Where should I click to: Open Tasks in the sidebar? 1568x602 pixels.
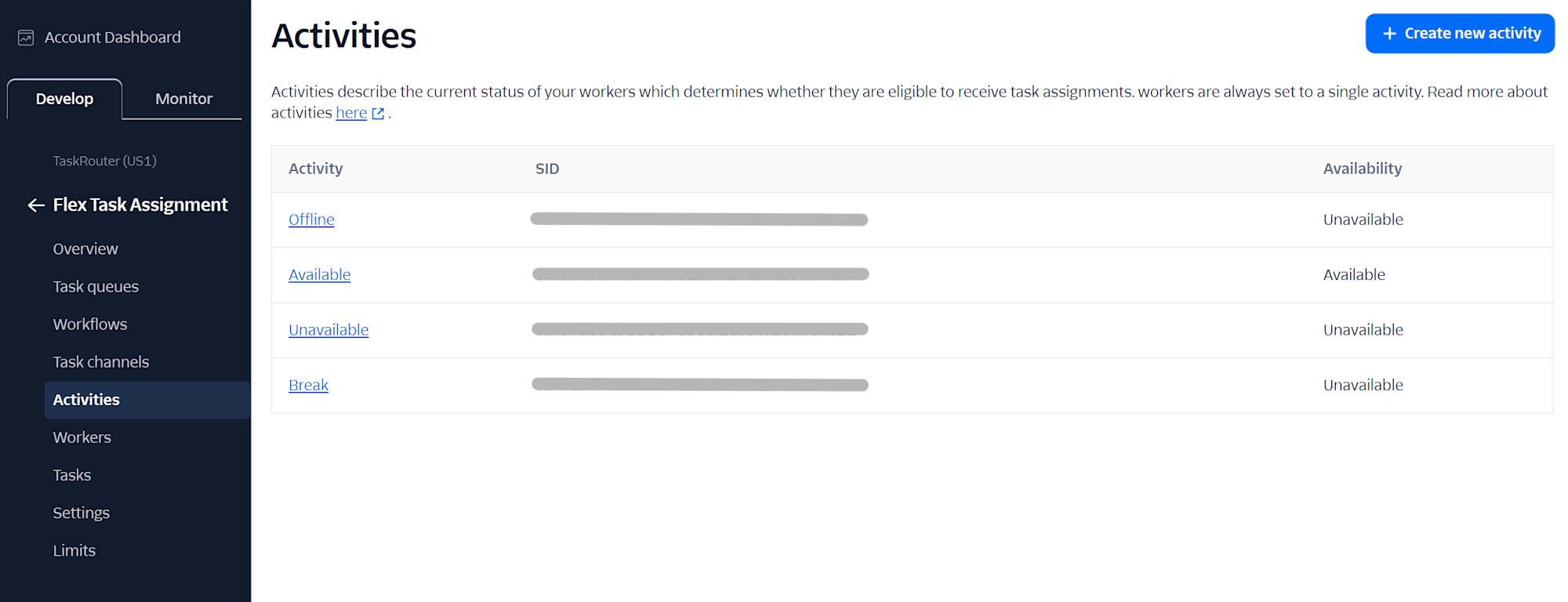[72, 475]
